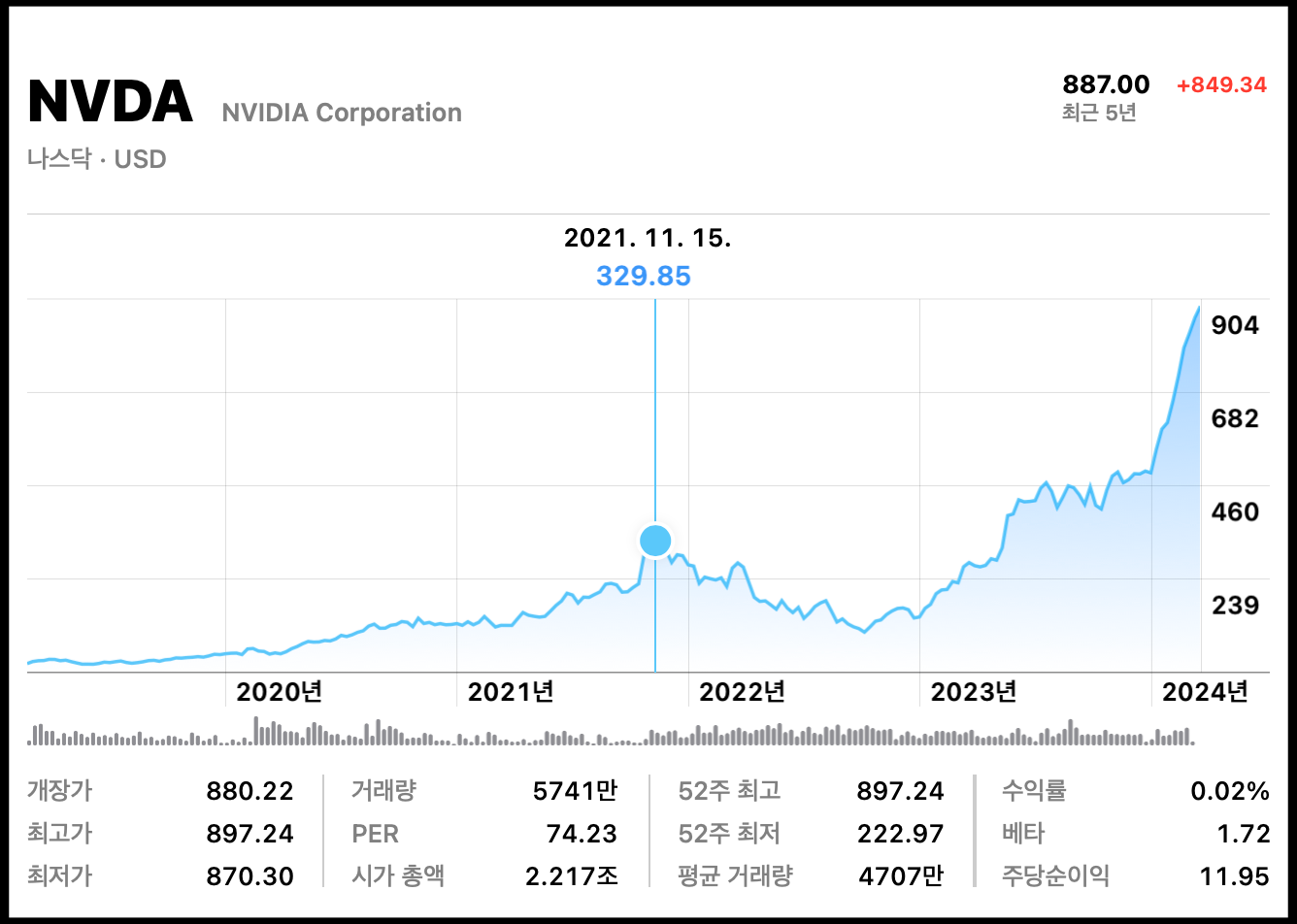Click the 최근 5년 period label
This screenshot has height=924, width=1297.
tap(1099, 113)
